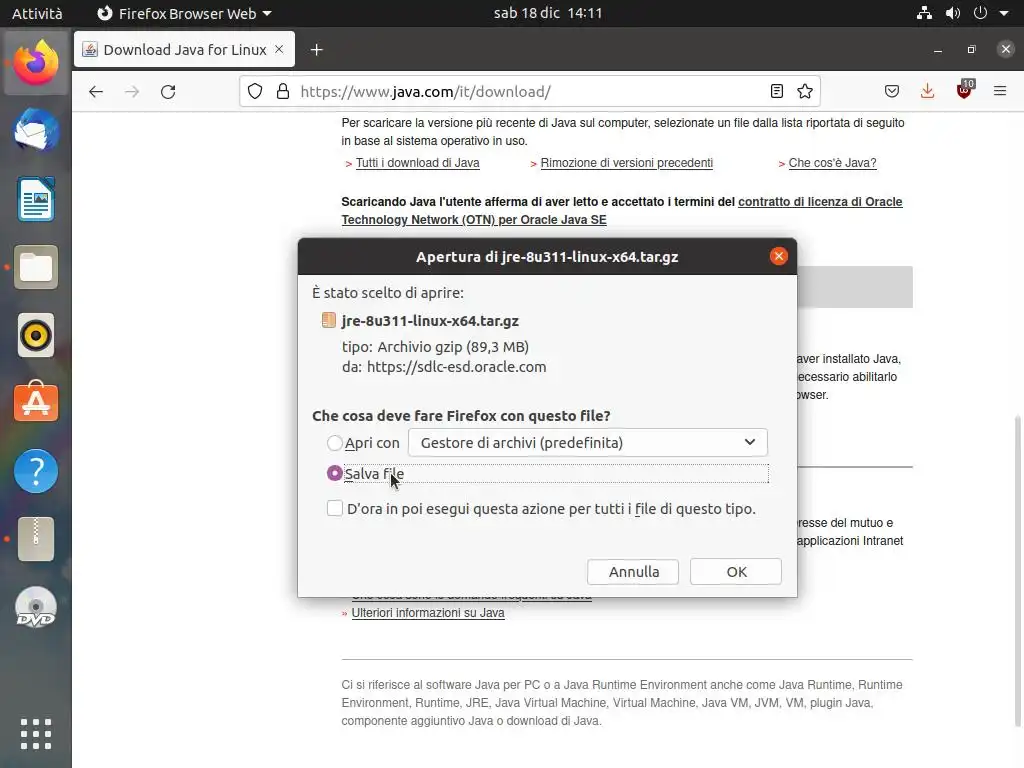Bookmark this page with star
1024x768 pixels.
(x=805, y=91)
